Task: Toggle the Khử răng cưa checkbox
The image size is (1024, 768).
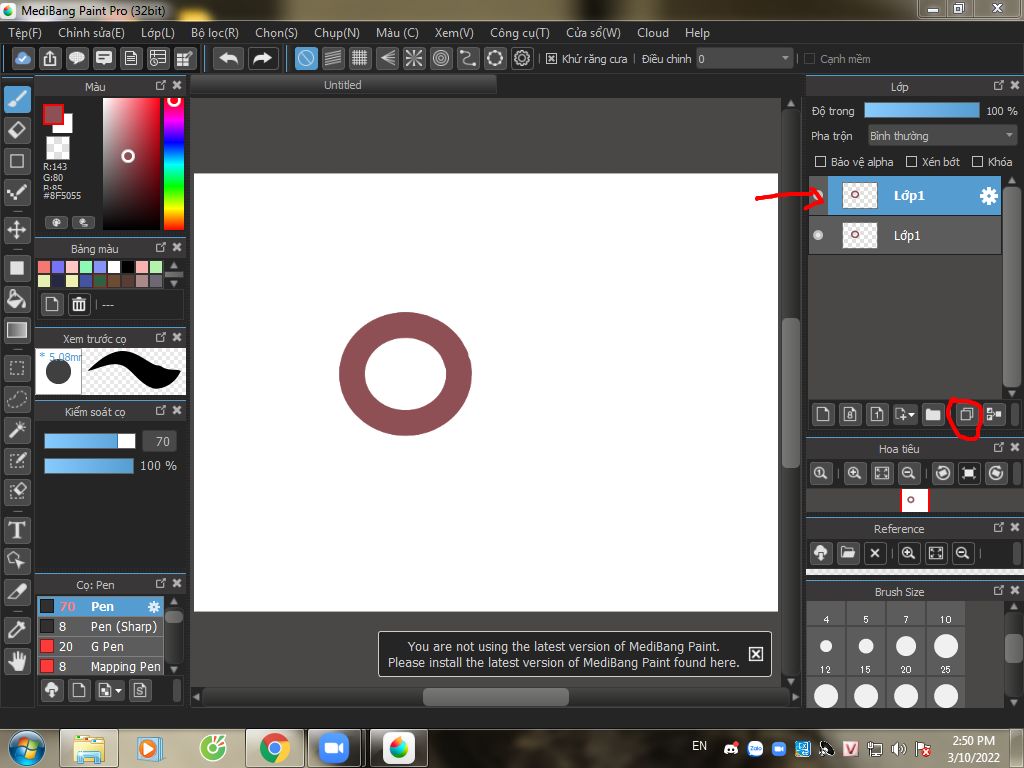Action: tap(551, 59)
